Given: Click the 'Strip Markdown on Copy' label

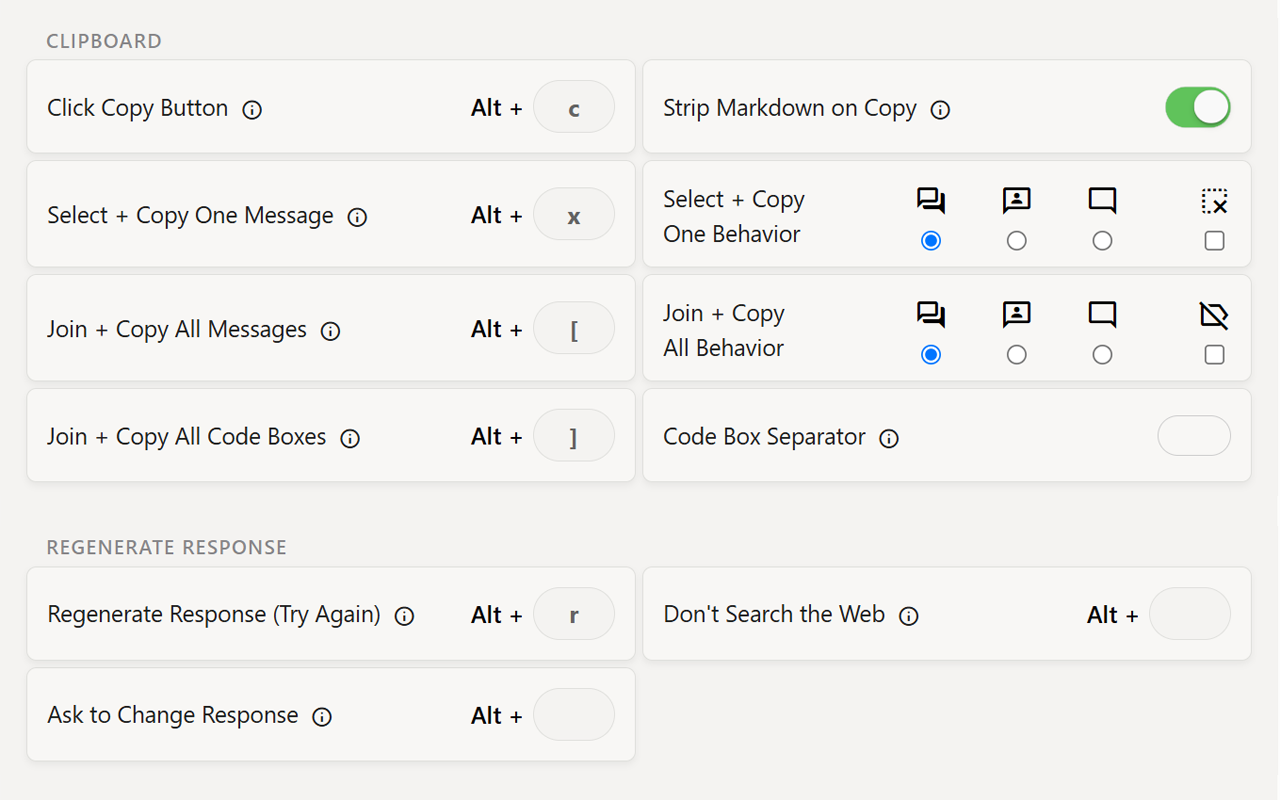Looking at the screenshot, I should coord(790,108).
